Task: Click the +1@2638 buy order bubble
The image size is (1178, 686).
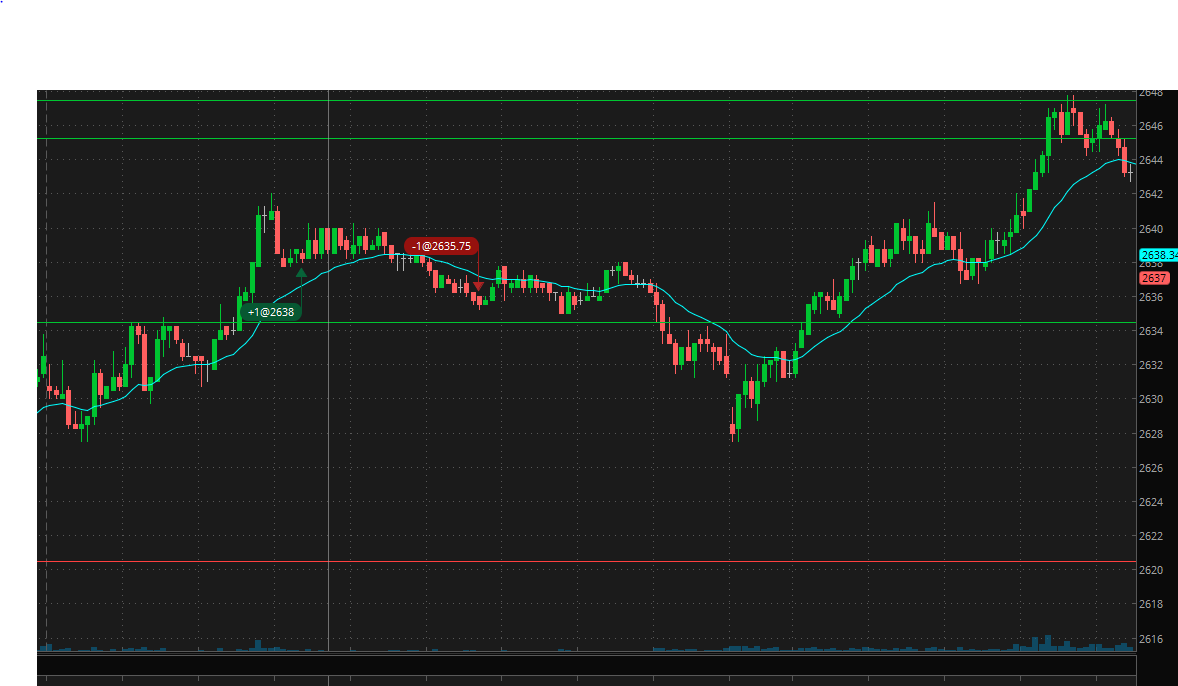Action: 270,312
